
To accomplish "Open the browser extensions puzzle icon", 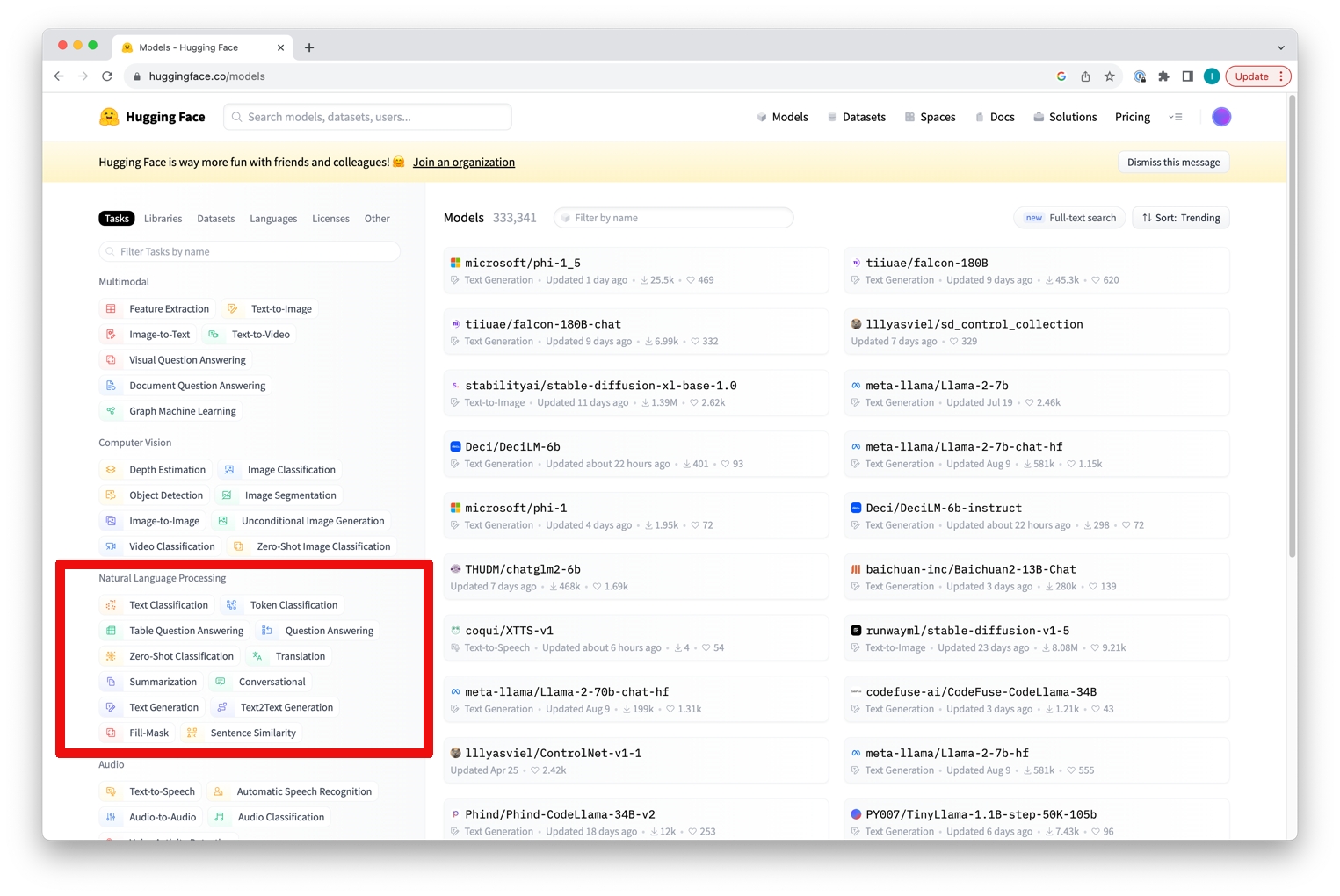I will coord(1163,76).
